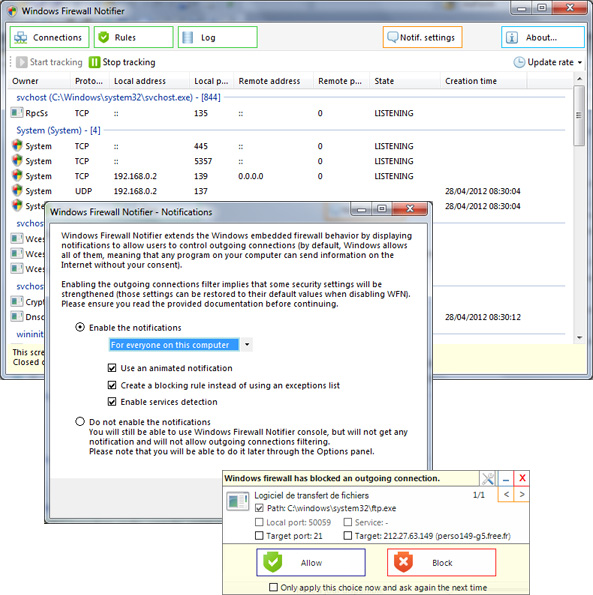Click Start tracking in the toolbar
Image resolution: width=593 pixels, height=595 pixels.
click(49, 62)
